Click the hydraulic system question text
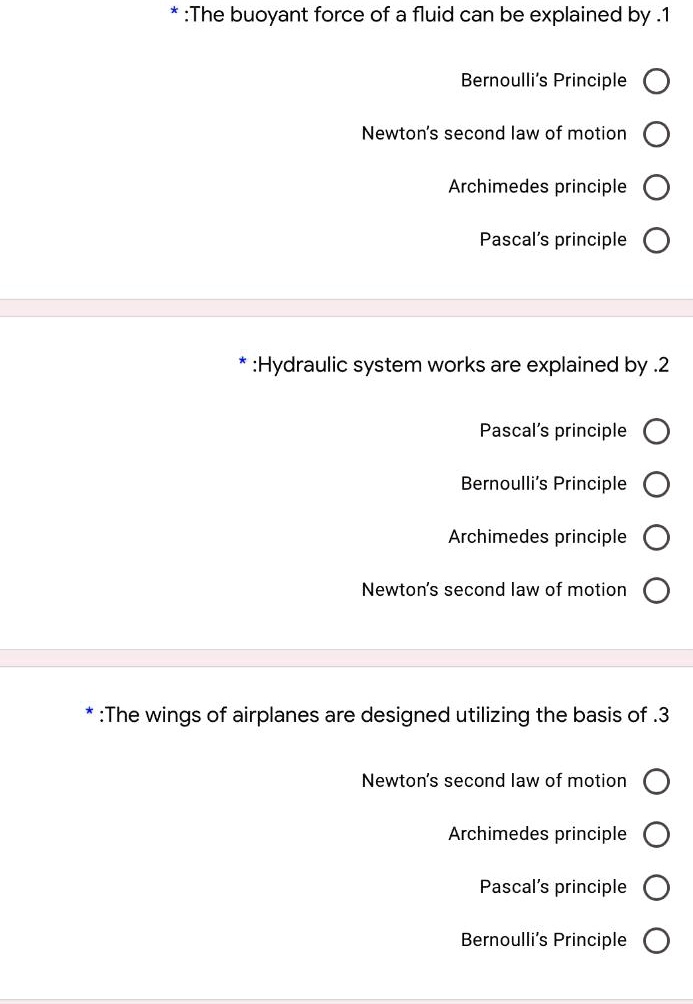 coord(460,365)
